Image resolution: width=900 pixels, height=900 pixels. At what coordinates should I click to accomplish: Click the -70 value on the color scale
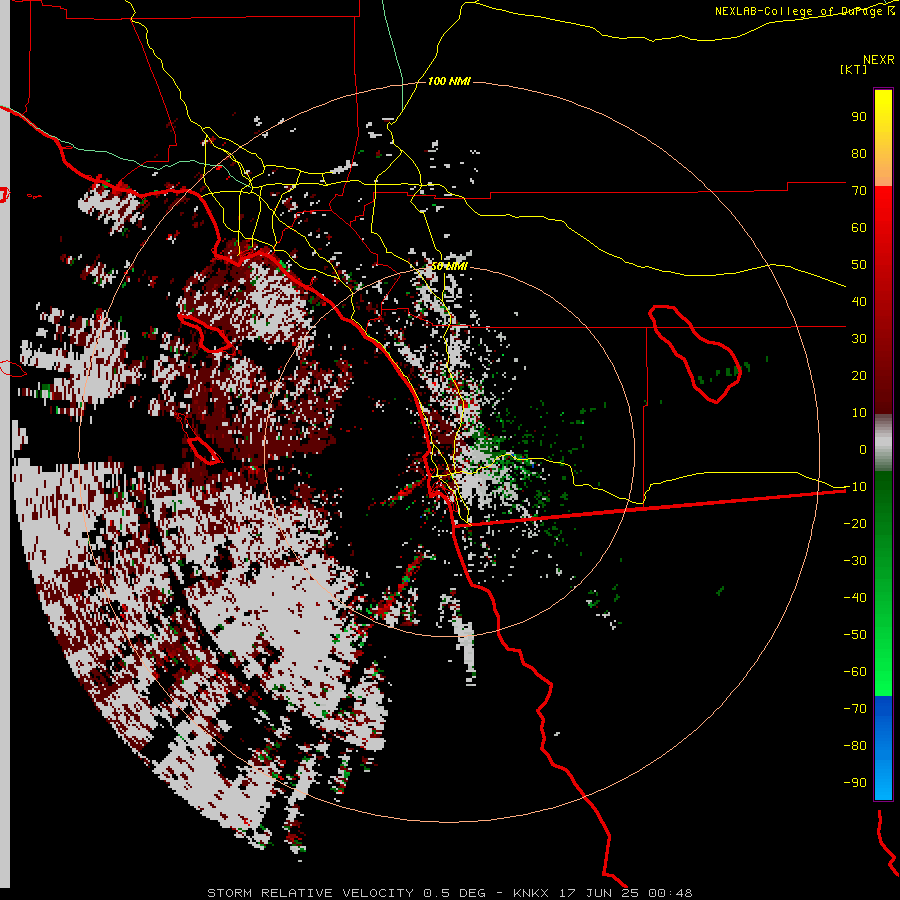click(855, 709)
